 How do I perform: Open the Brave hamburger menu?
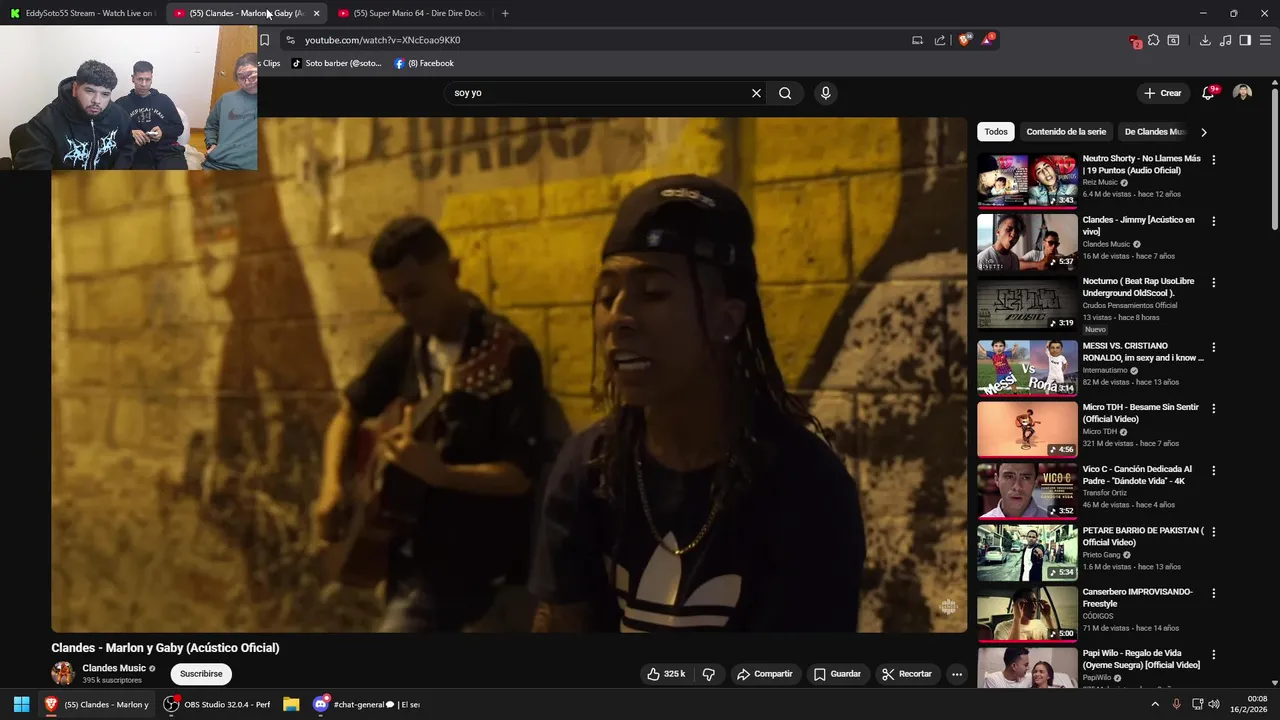[1265, 40]
